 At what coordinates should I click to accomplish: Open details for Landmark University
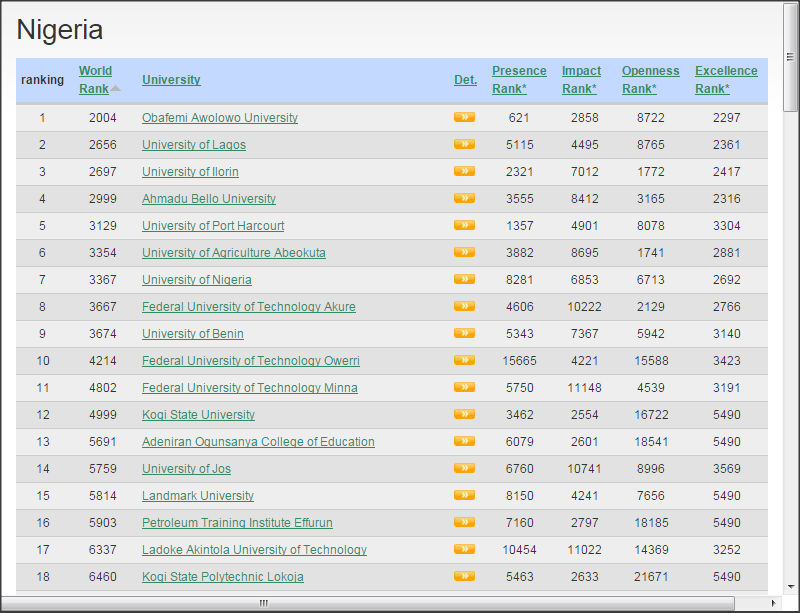click(463, 495)
